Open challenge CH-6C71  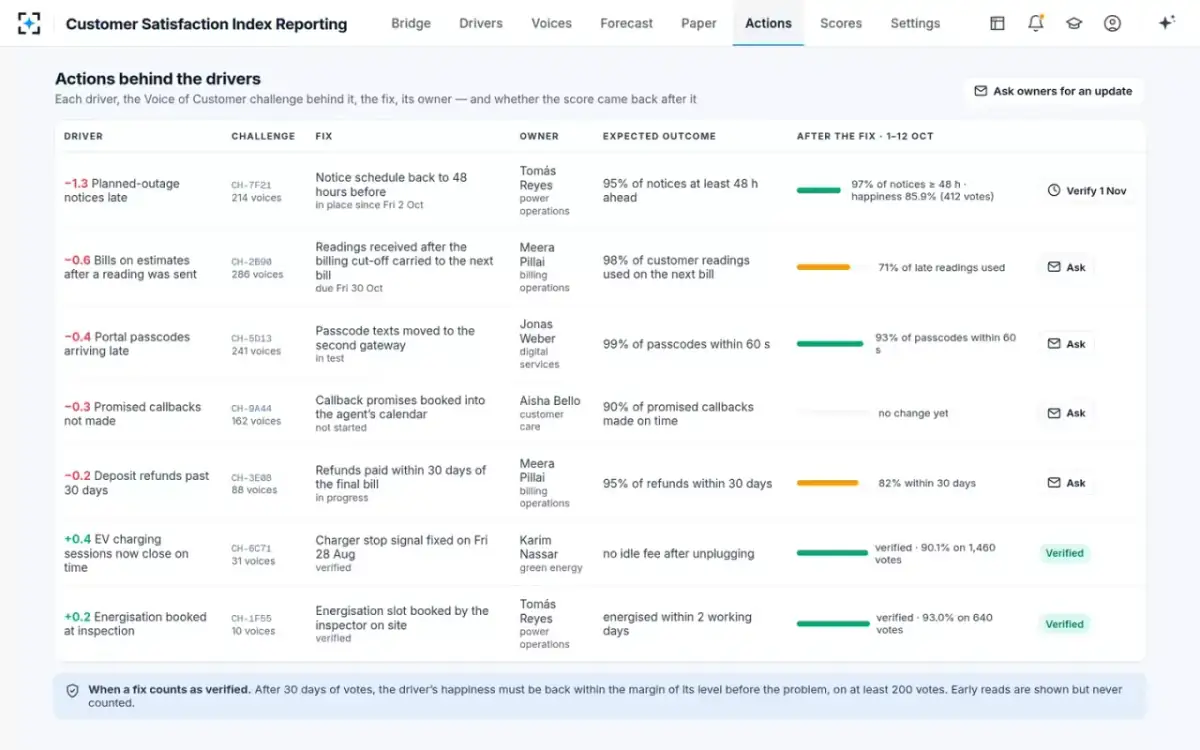(x=251, y=549)
